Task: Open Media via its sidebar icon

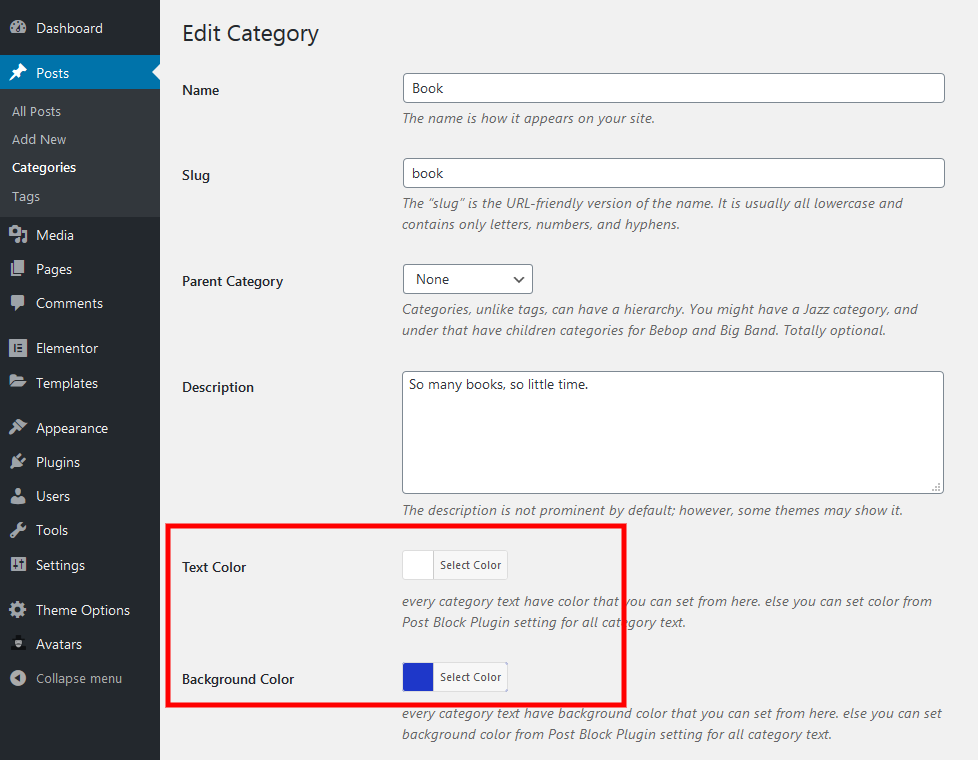Action: click(x=18, y=235)
